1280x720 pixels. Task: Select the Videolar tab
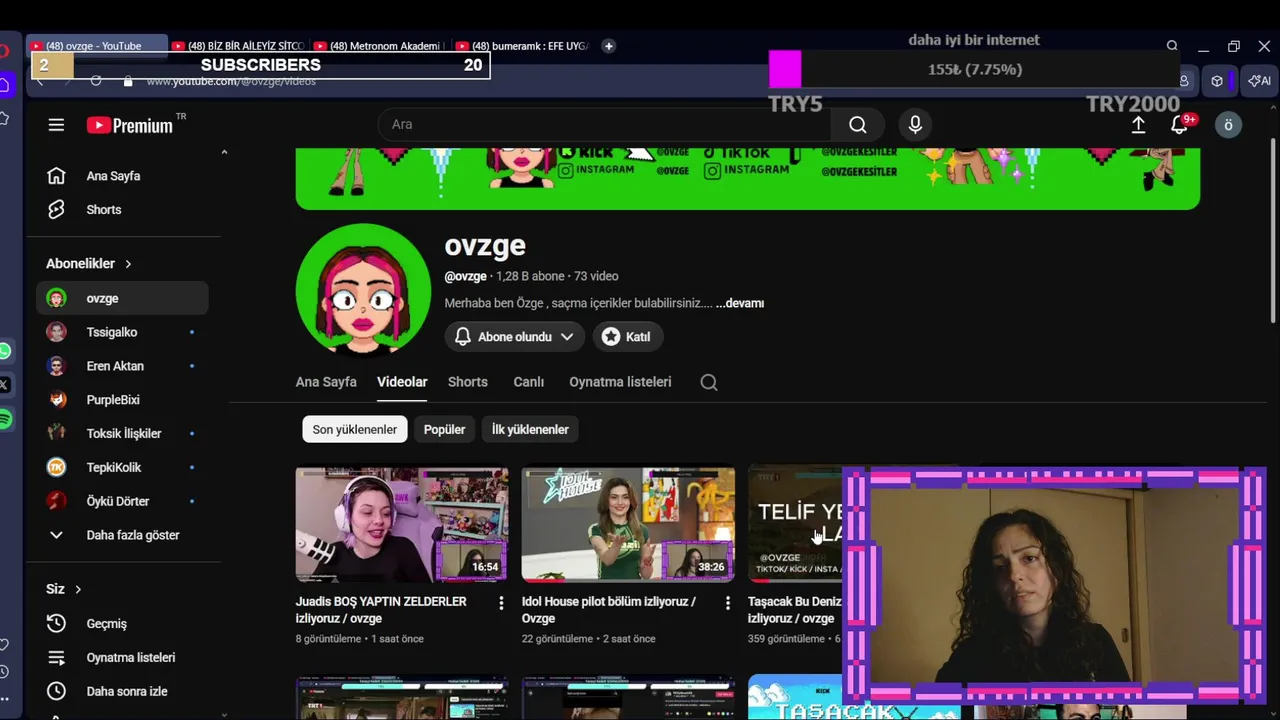[x=402, y=382]
